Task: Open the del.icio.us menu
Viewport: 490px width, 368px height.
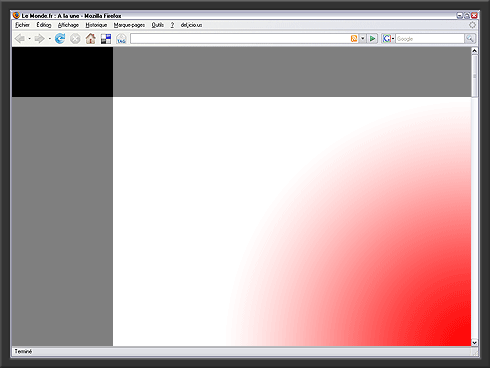Action: point(191,25)
